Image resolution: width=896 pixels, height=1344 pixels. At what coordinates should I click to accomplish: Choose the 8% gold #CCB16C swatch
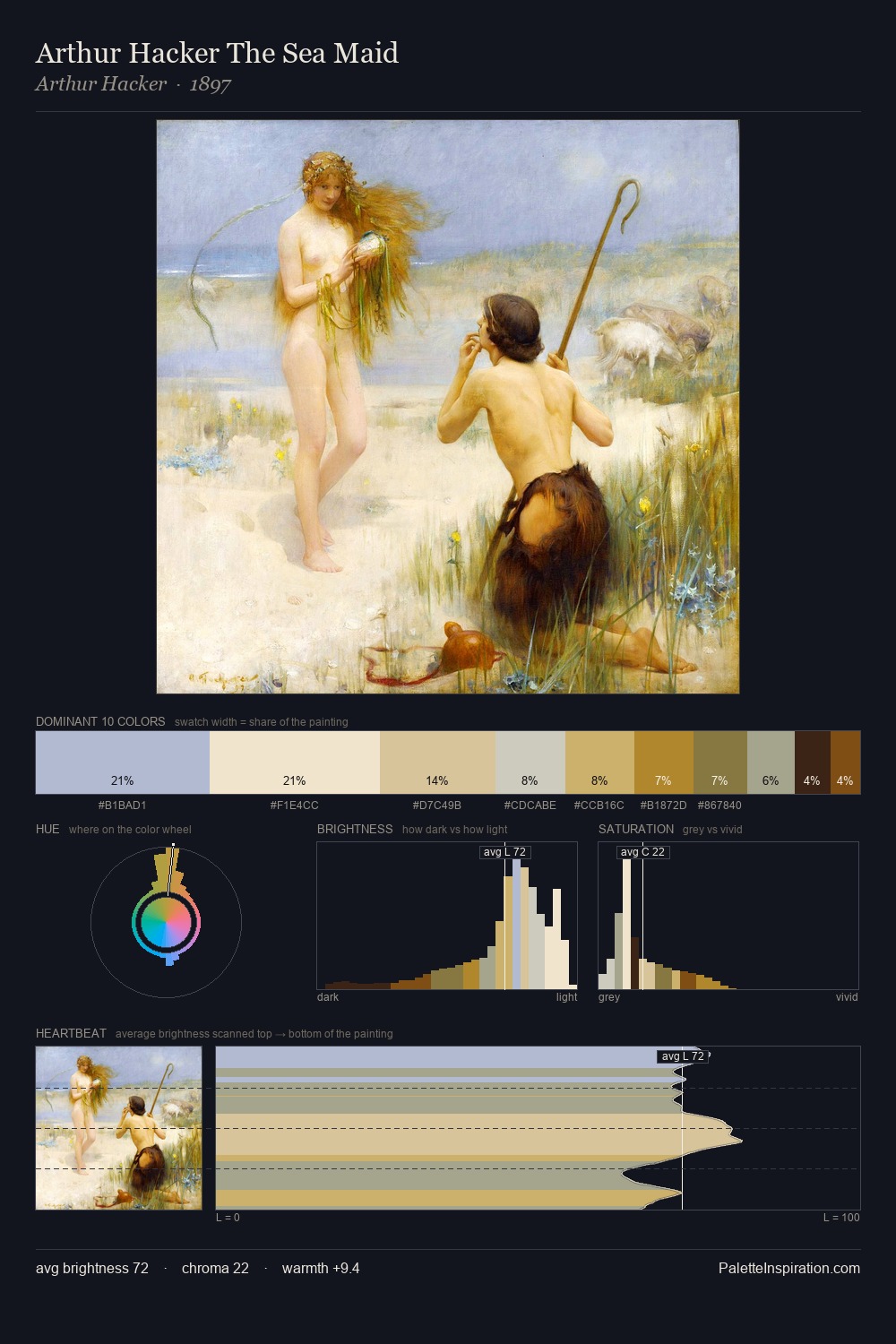click(x=599, y=762)
